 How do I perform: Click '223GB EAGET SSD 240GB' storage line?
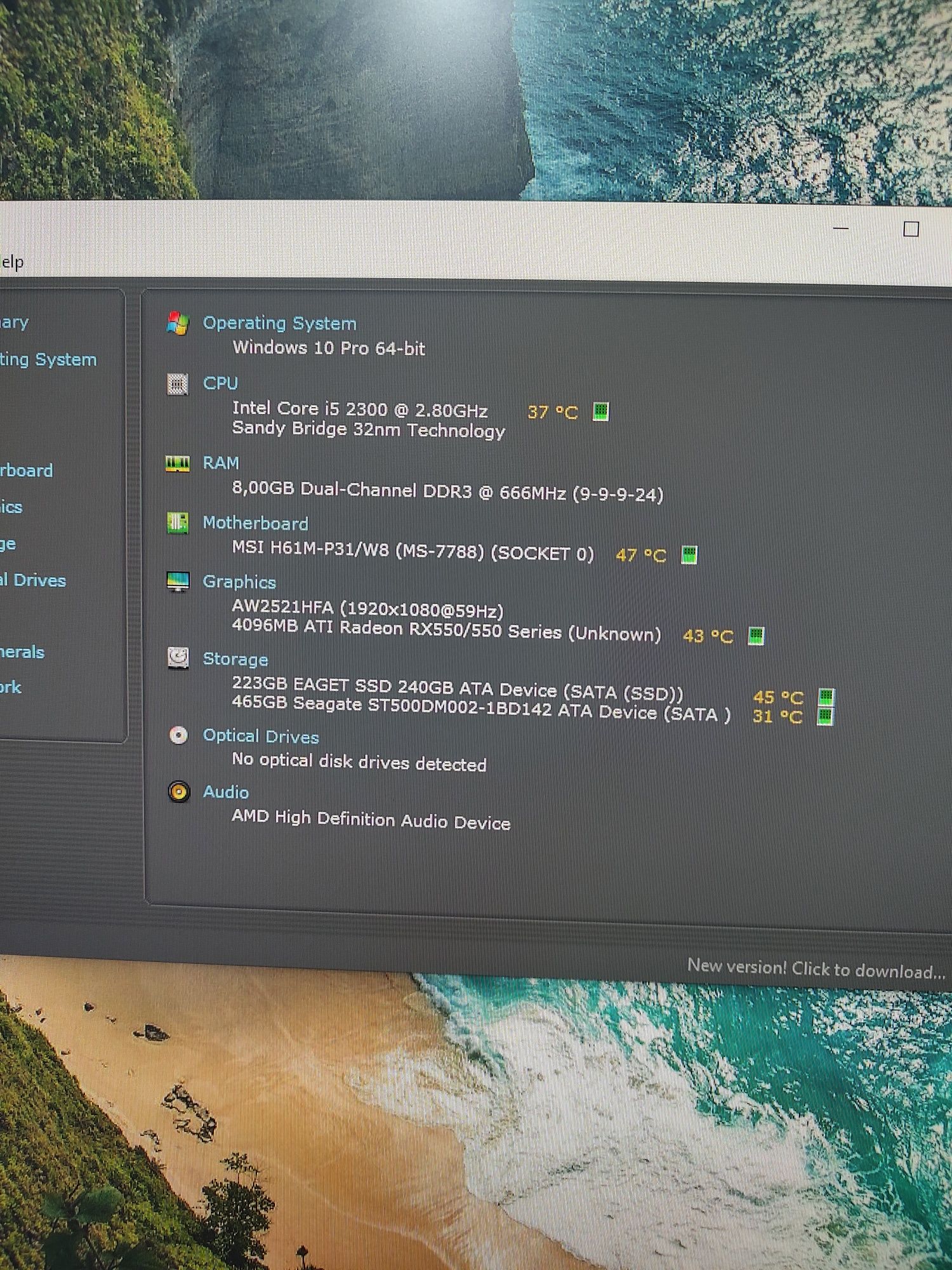click(458, 688)
